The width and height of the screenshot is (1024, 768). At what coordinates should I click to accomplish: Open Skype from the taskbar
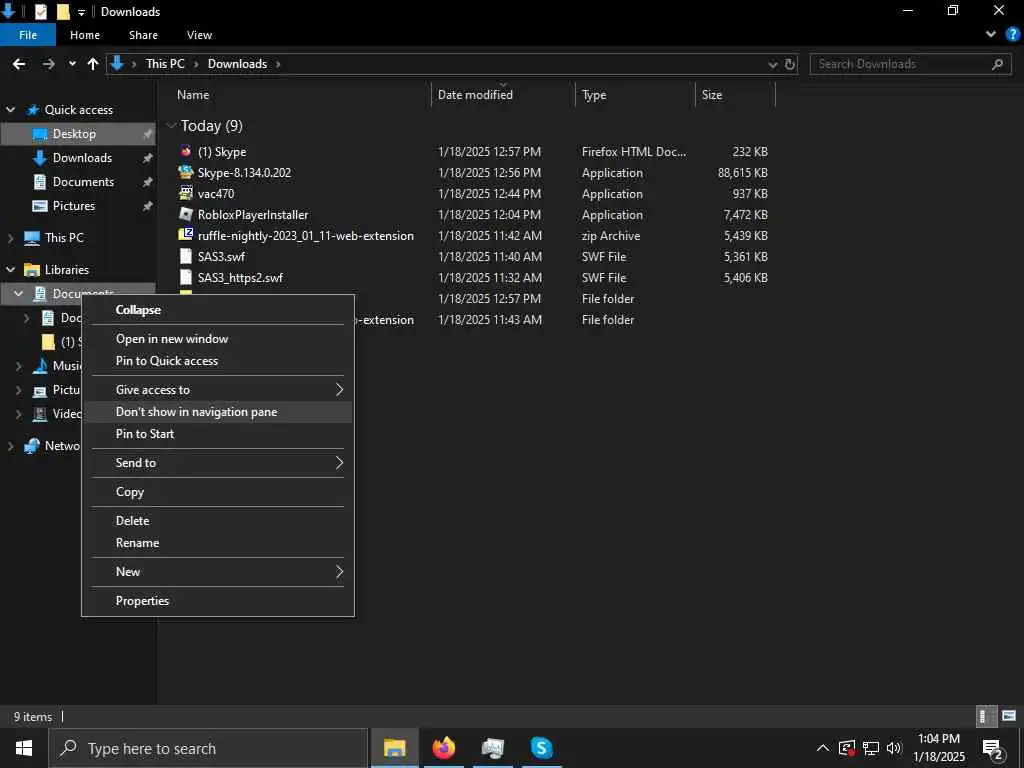tap(541, 748)
